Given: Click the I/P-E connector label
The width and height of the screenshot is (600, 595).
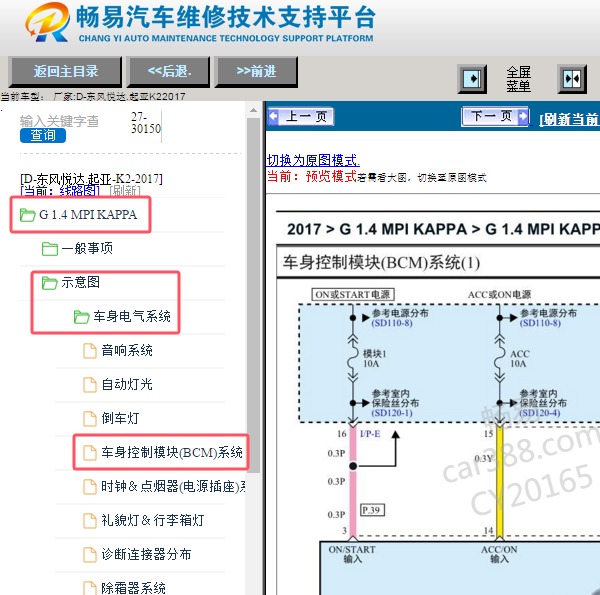Looking at the screenshot, I should pos(370,434).
